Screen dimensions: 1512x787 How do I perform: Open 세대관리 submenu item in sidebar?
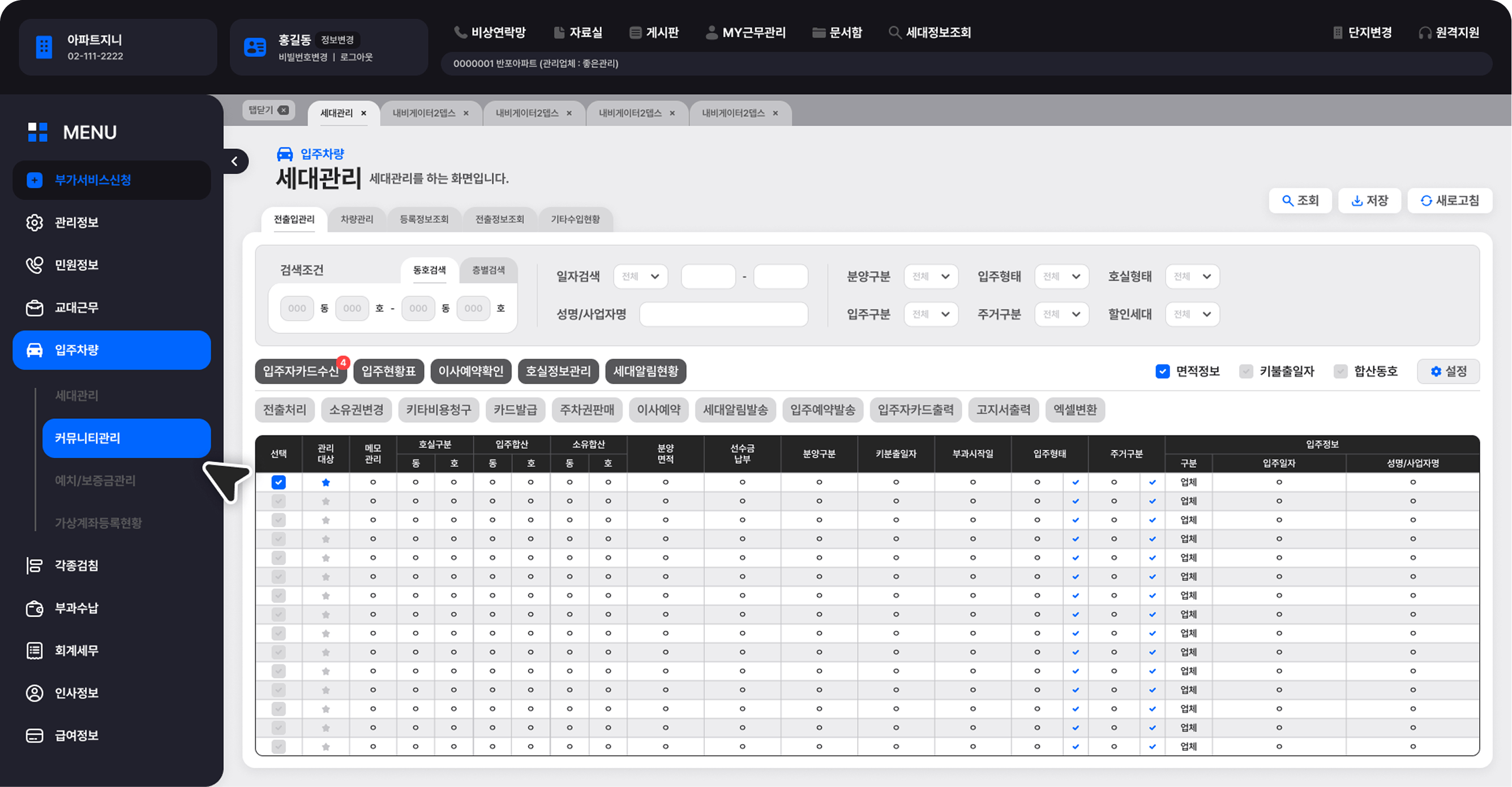pos(77,396)
